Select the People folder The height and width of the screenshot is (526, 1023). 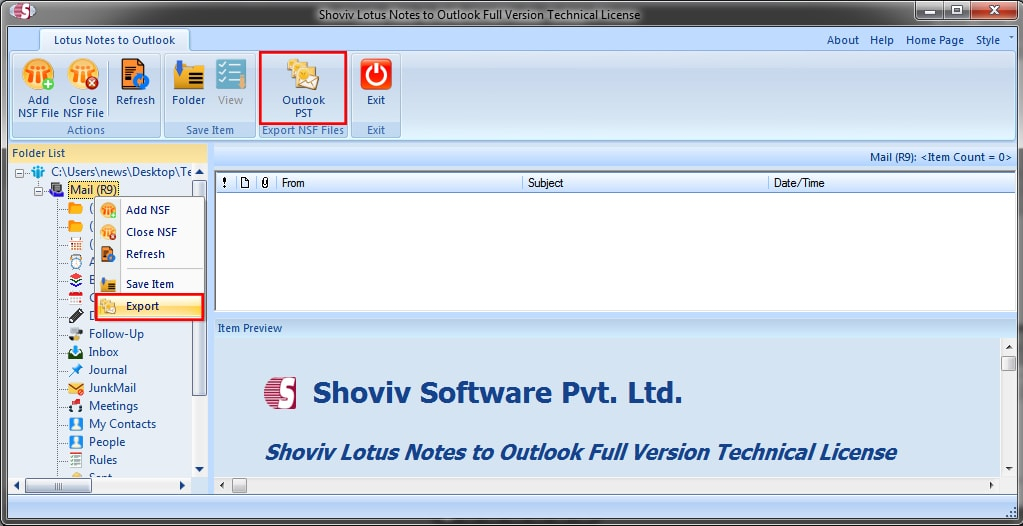click(107, 442)
